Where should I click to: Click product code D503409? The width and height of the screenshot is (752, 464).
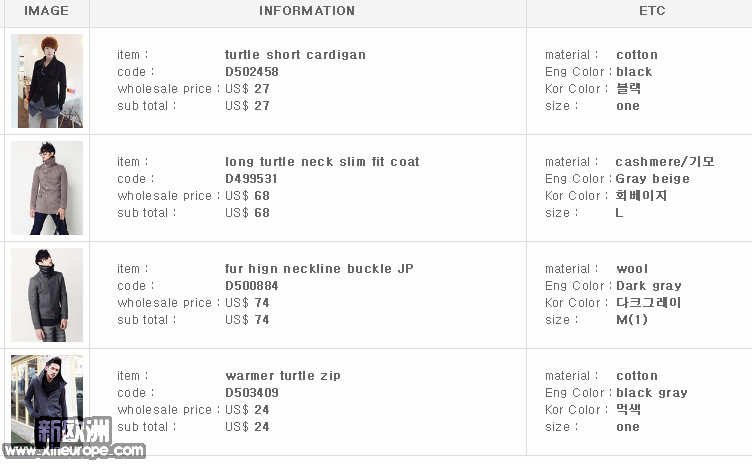(252, 393)
